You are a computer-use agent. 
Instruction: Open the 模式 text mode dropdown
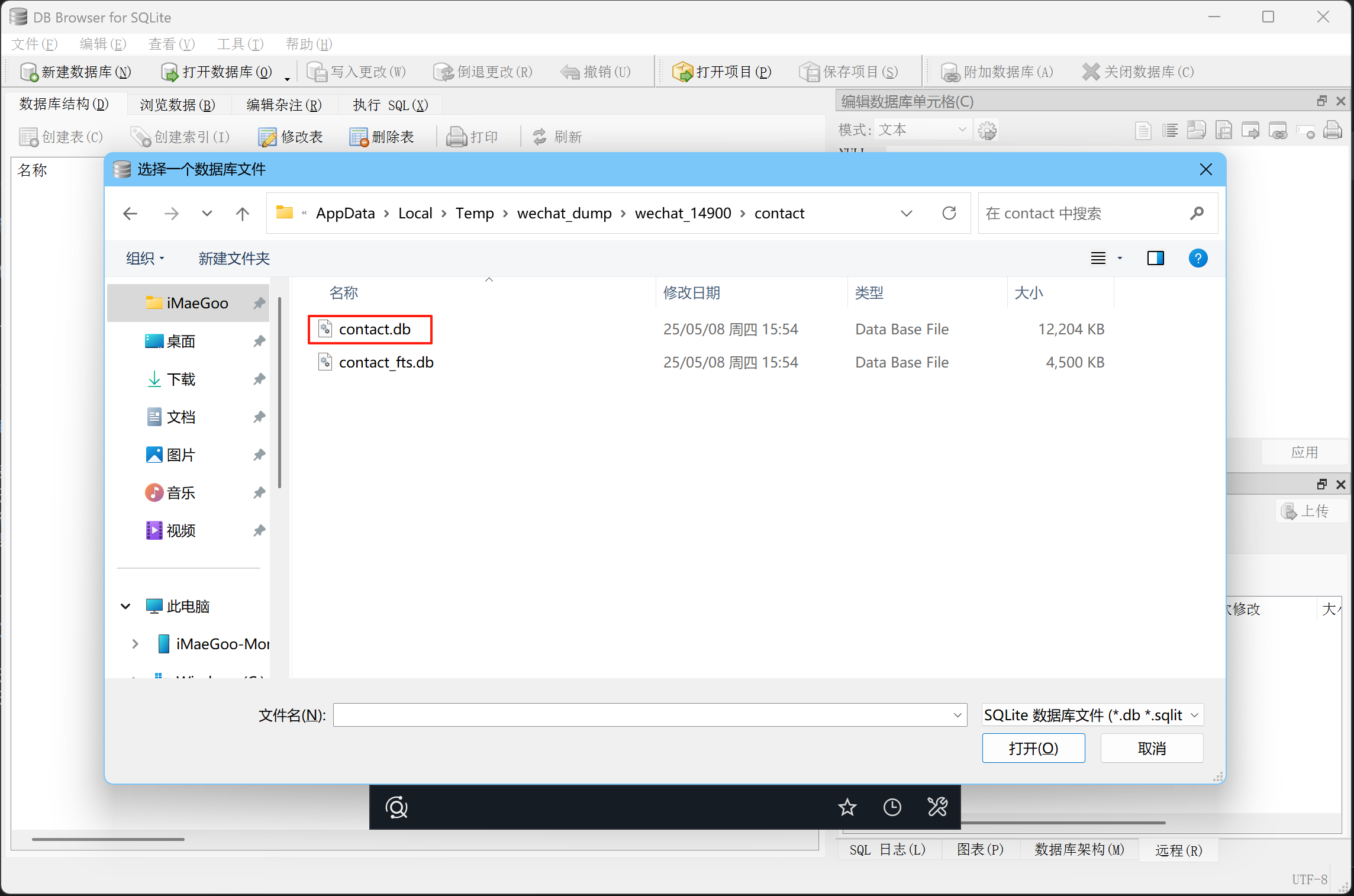922,130
